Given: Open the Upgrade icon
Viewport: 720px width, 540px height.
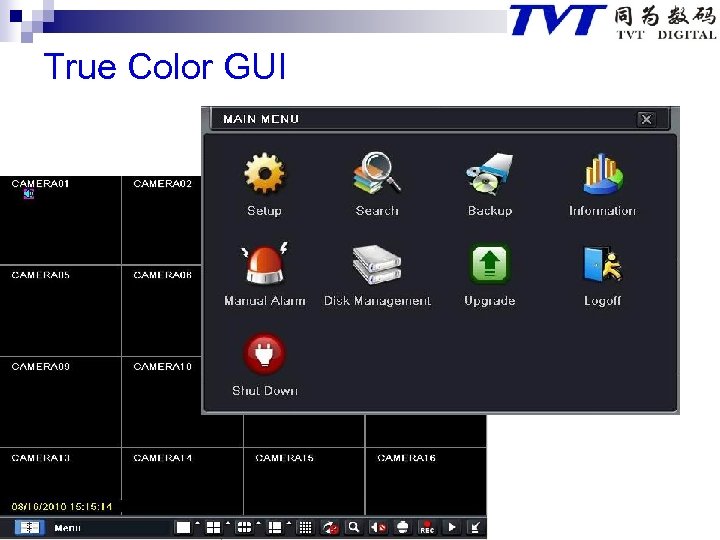Looking at the screenshot, I should coord(490,264).
